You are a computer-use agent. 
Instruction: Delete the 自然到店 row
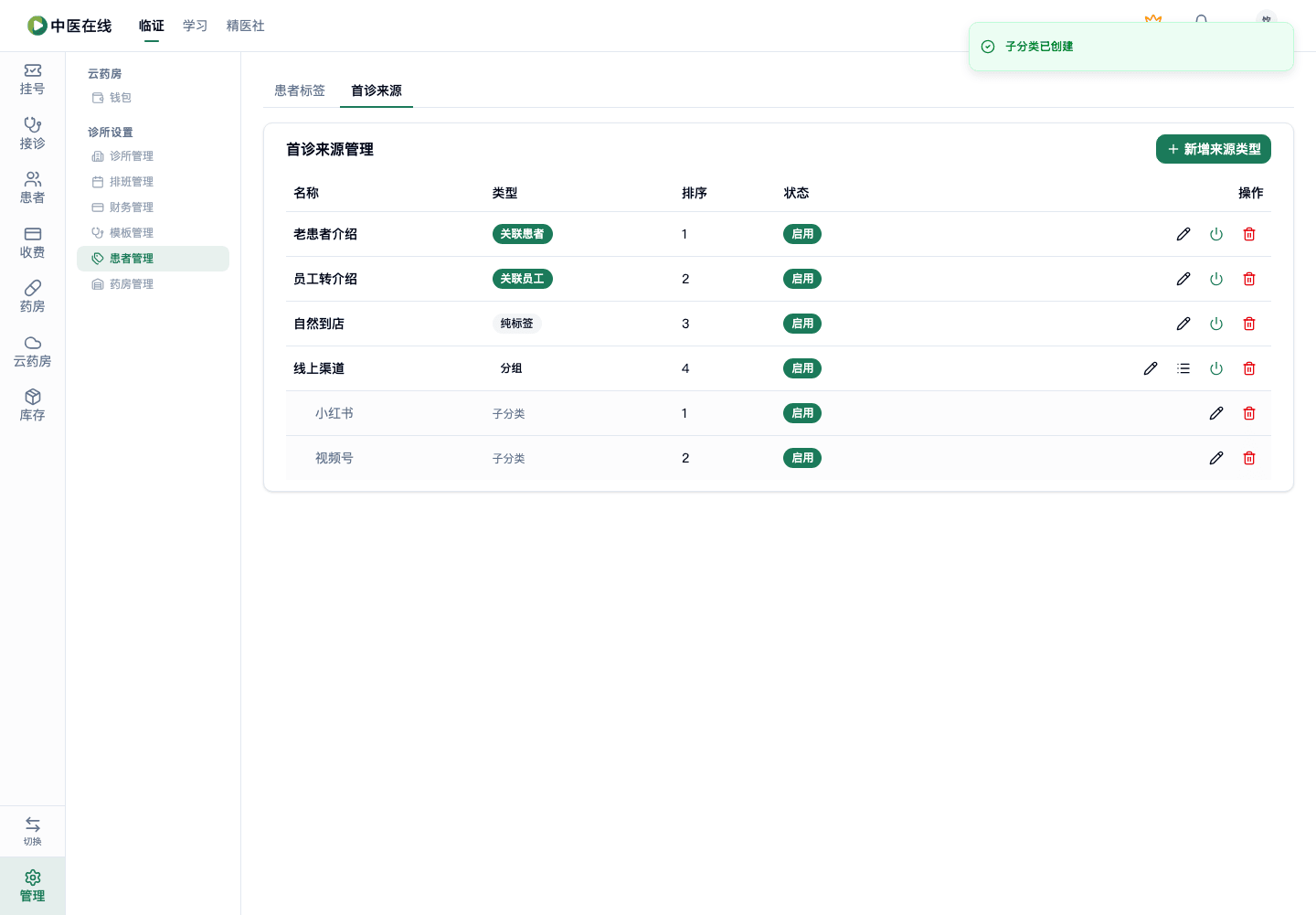(1249, 324)
